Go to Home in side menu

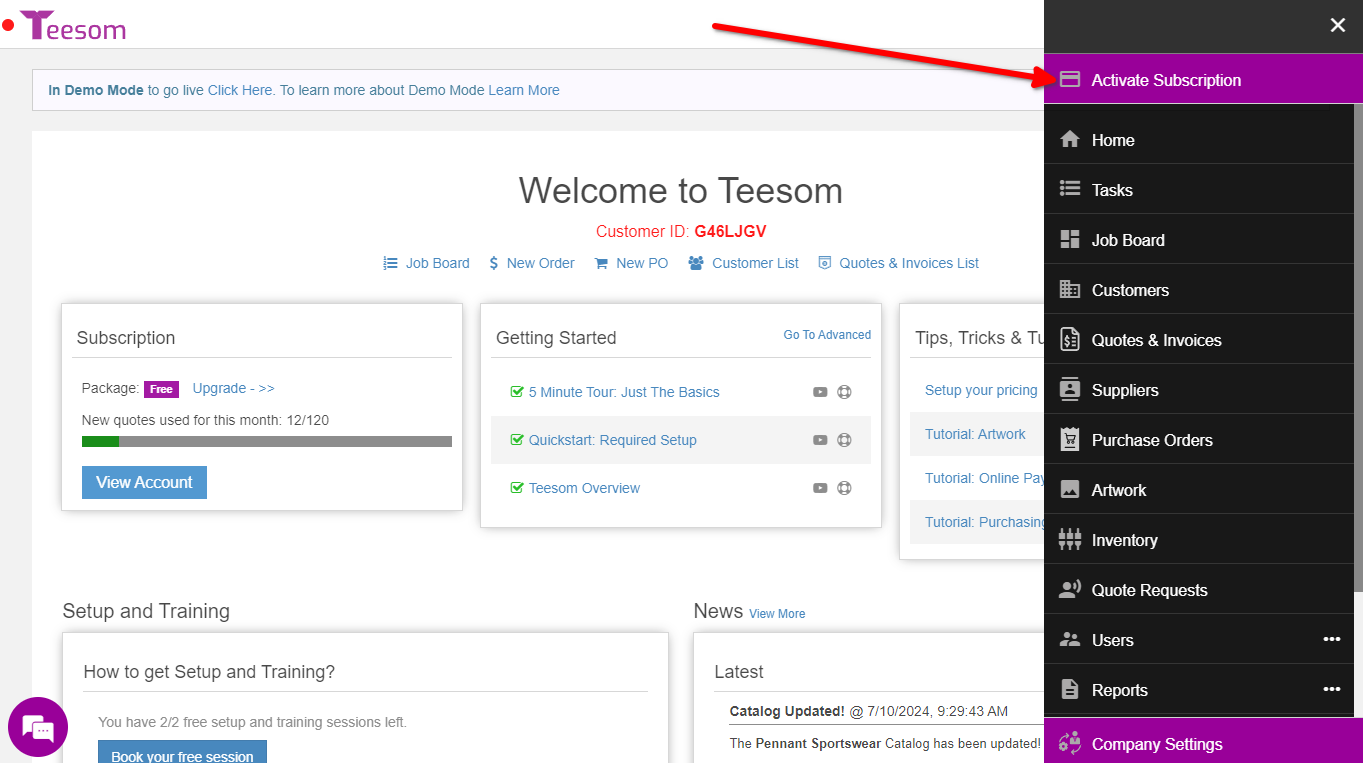pos(1199,140)
